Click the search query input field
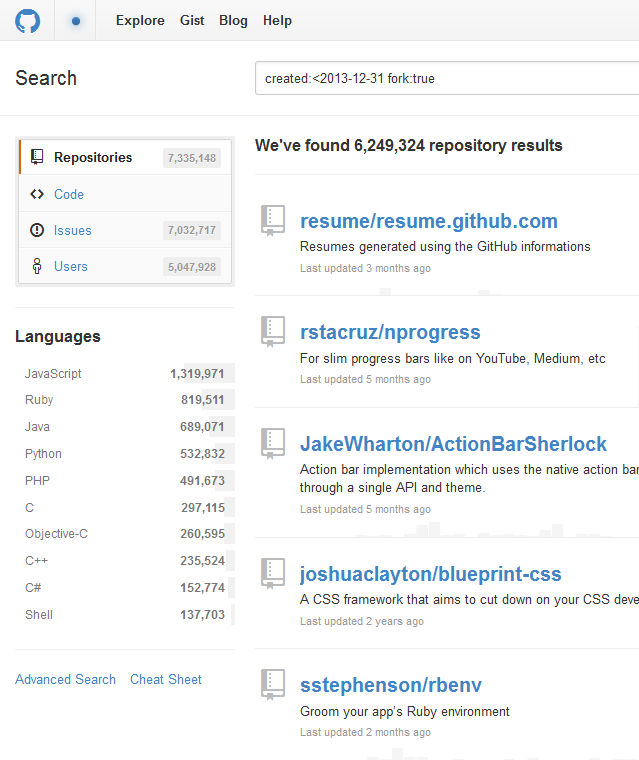The height and width of the screenshot is (760, 639). tap(446, 78)
